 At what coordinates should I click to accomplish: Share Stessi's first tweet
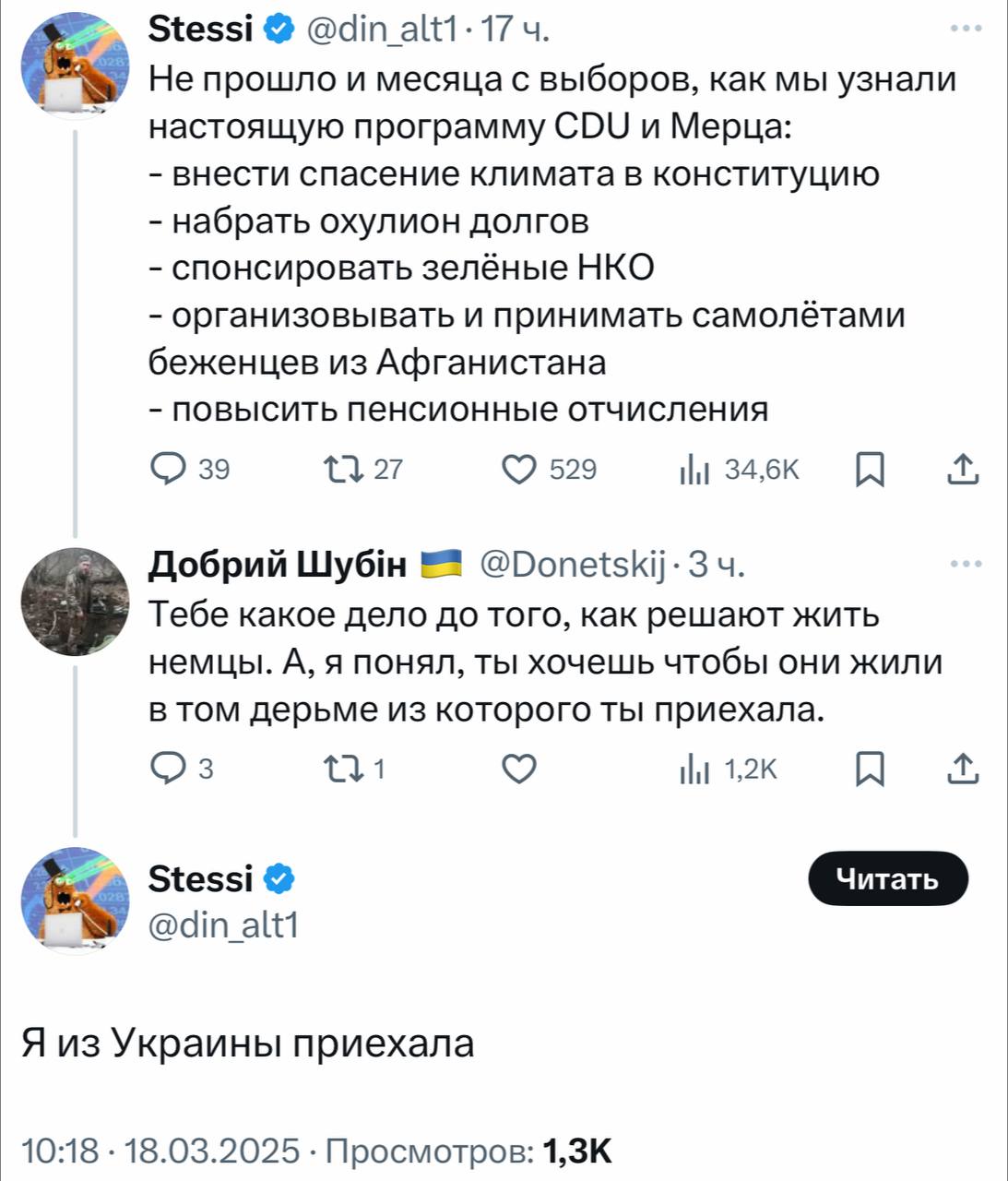point(962,470)
